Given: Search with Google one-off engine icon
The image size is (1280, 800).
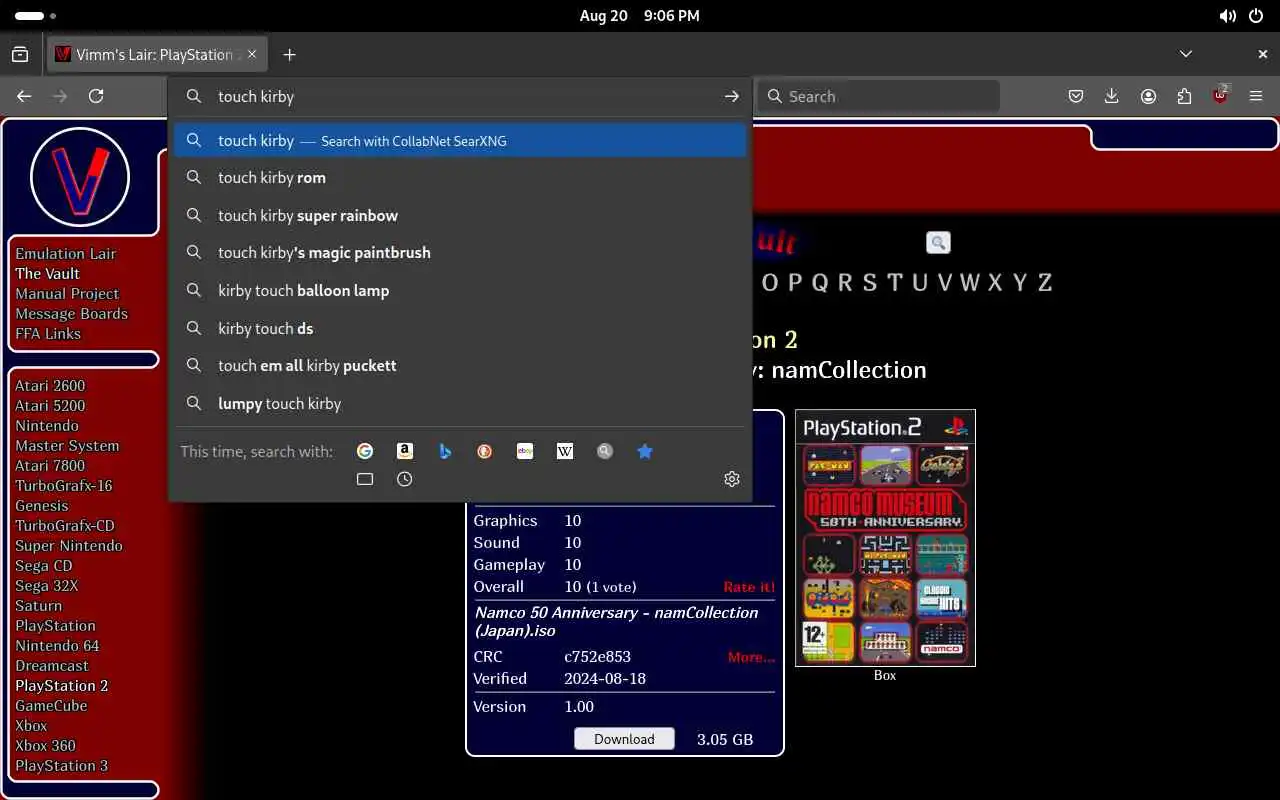Looking at the screenshot, I should click(365, 451).
